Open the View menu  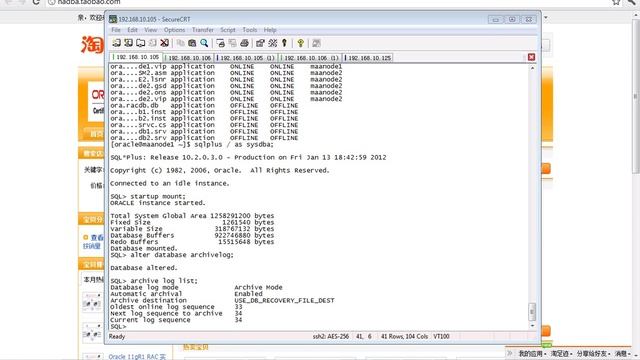click(151, 30)
